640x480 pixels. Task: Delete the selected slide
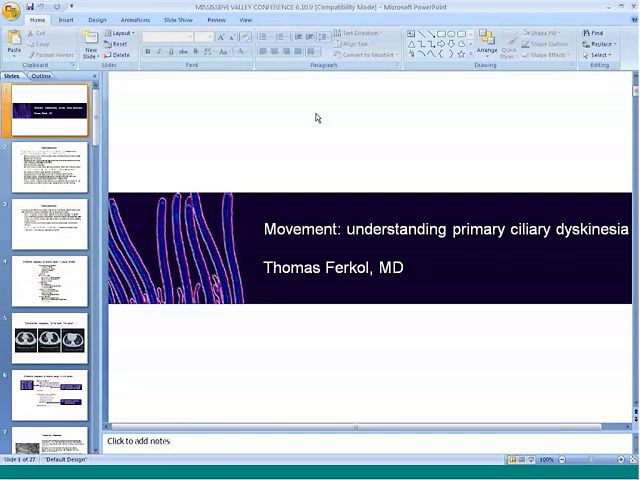[117, 55]
